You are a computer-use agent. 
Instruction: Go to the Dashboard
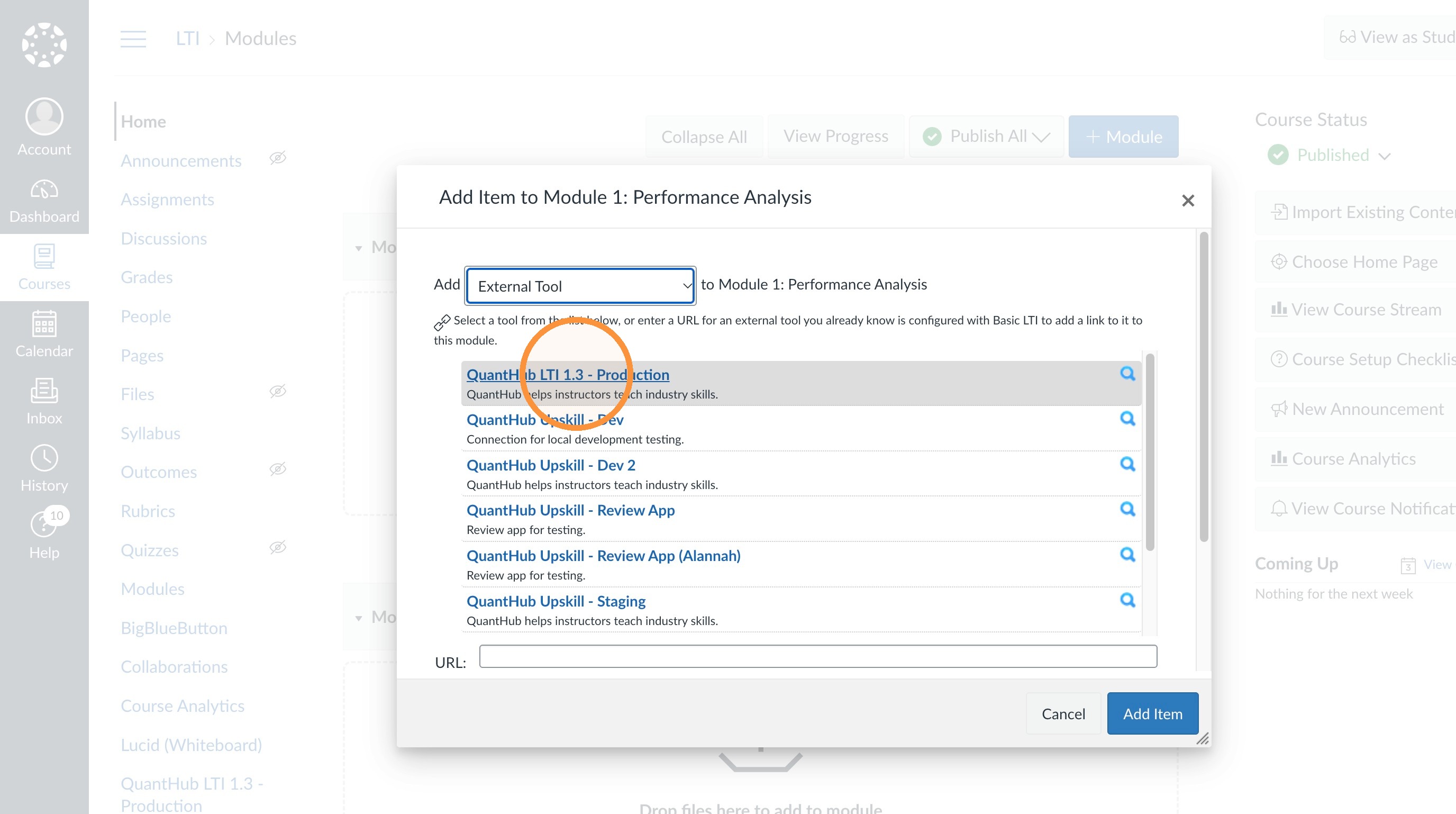coord(44,201)
